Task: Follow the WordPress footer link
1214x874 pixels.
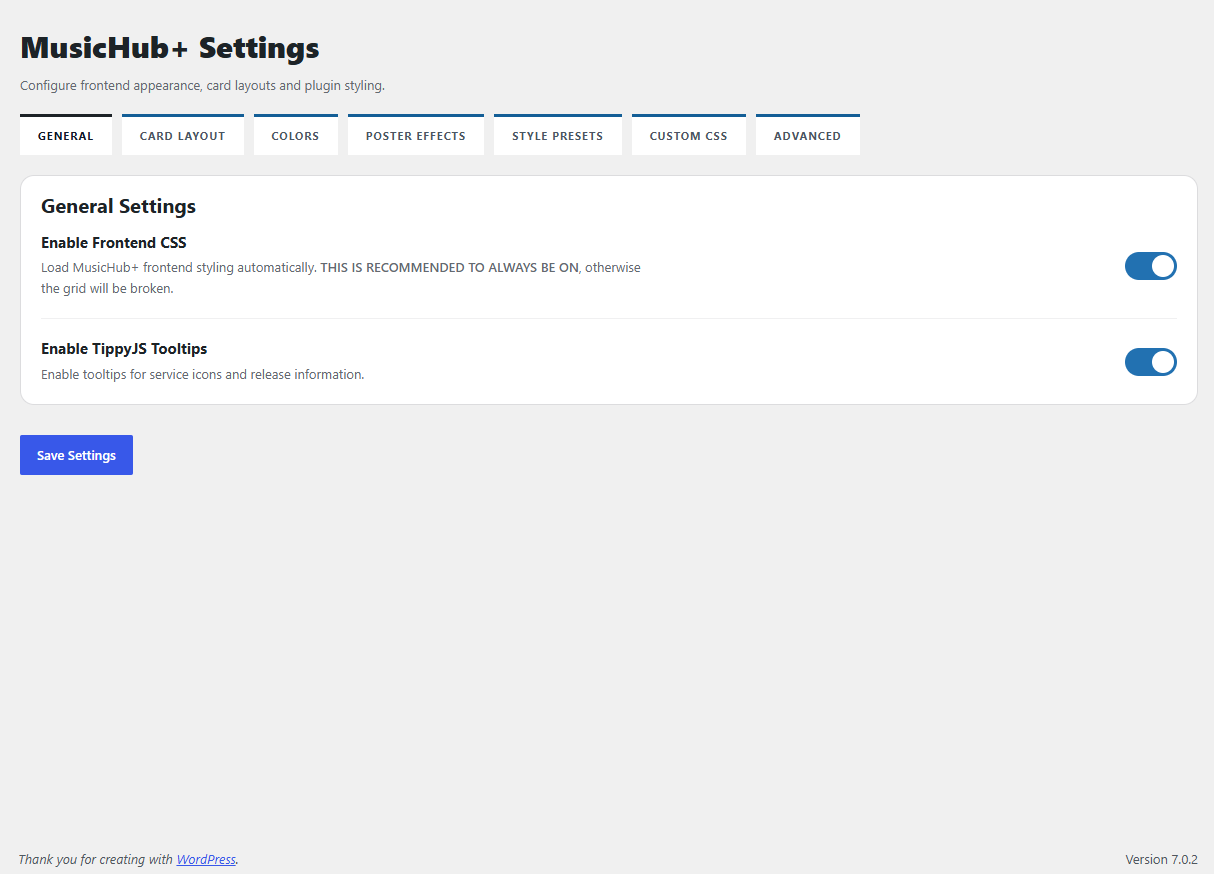Action: [x=206, y=859]
